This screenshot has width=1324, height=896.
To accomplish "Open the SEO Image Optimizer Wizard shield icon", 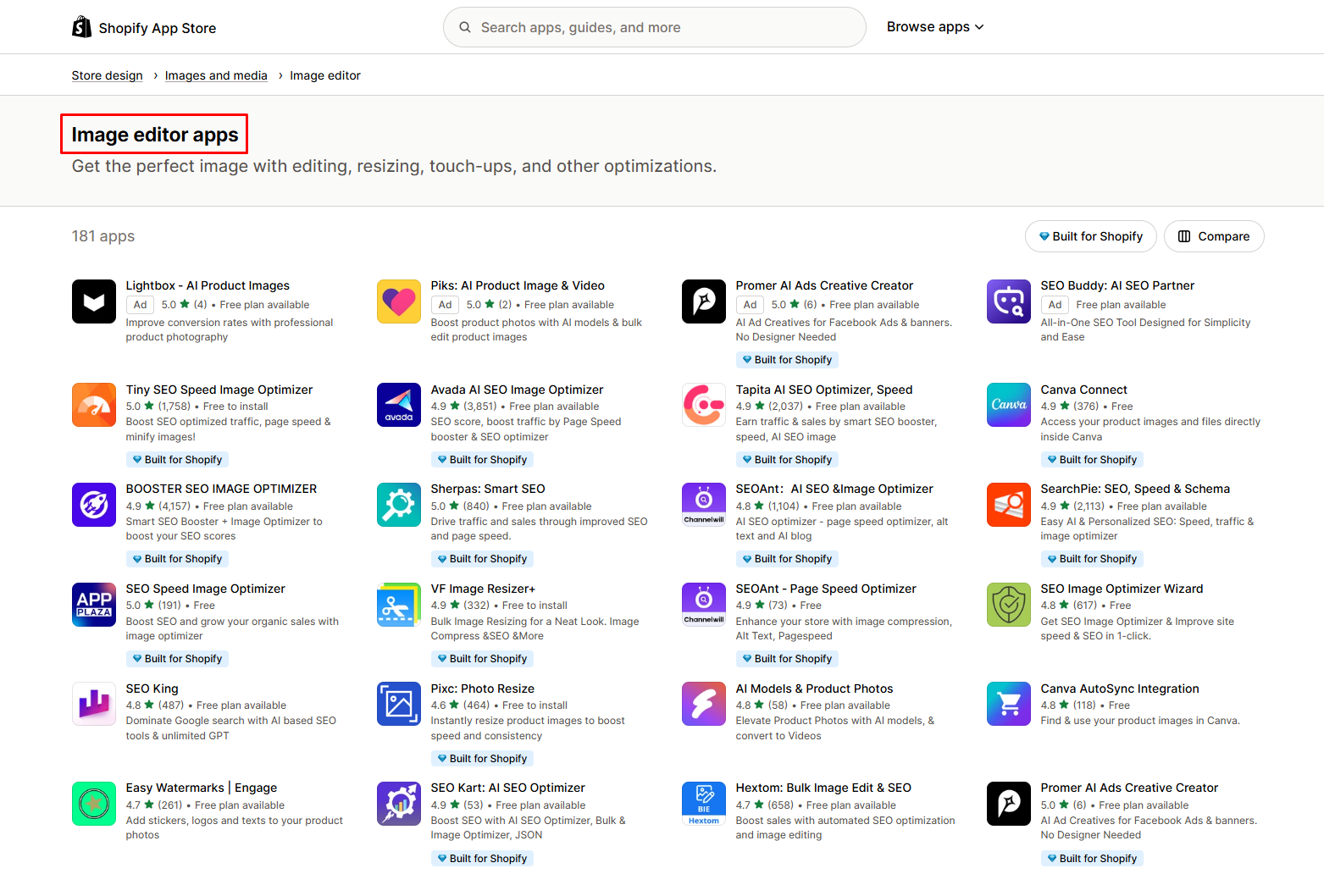I will click(1008, 605).
